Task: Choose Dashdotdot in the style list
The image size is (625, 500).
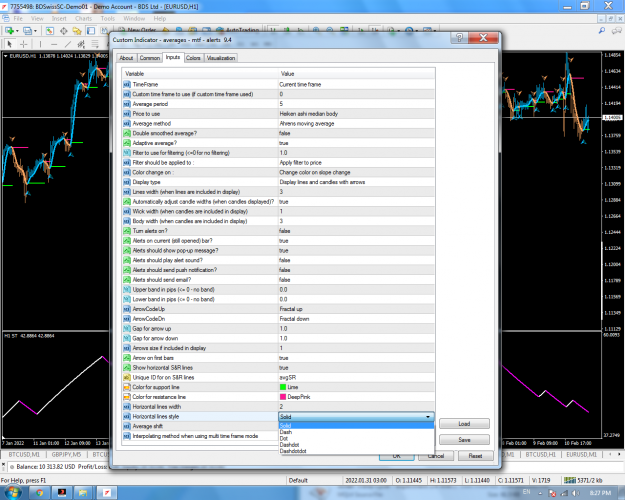Action: [356, 451]
